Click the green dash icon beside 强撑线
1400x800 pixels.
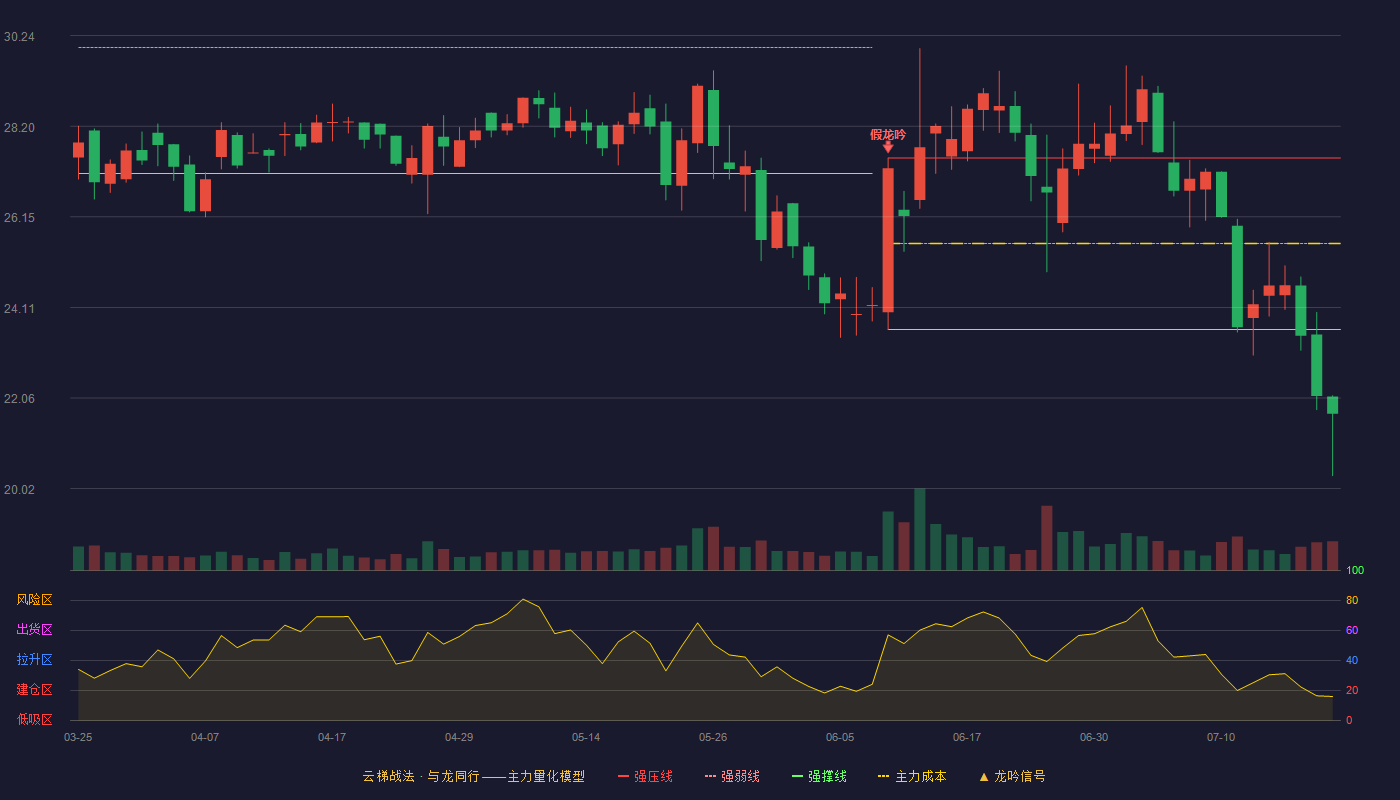click(x=797, y=776)
